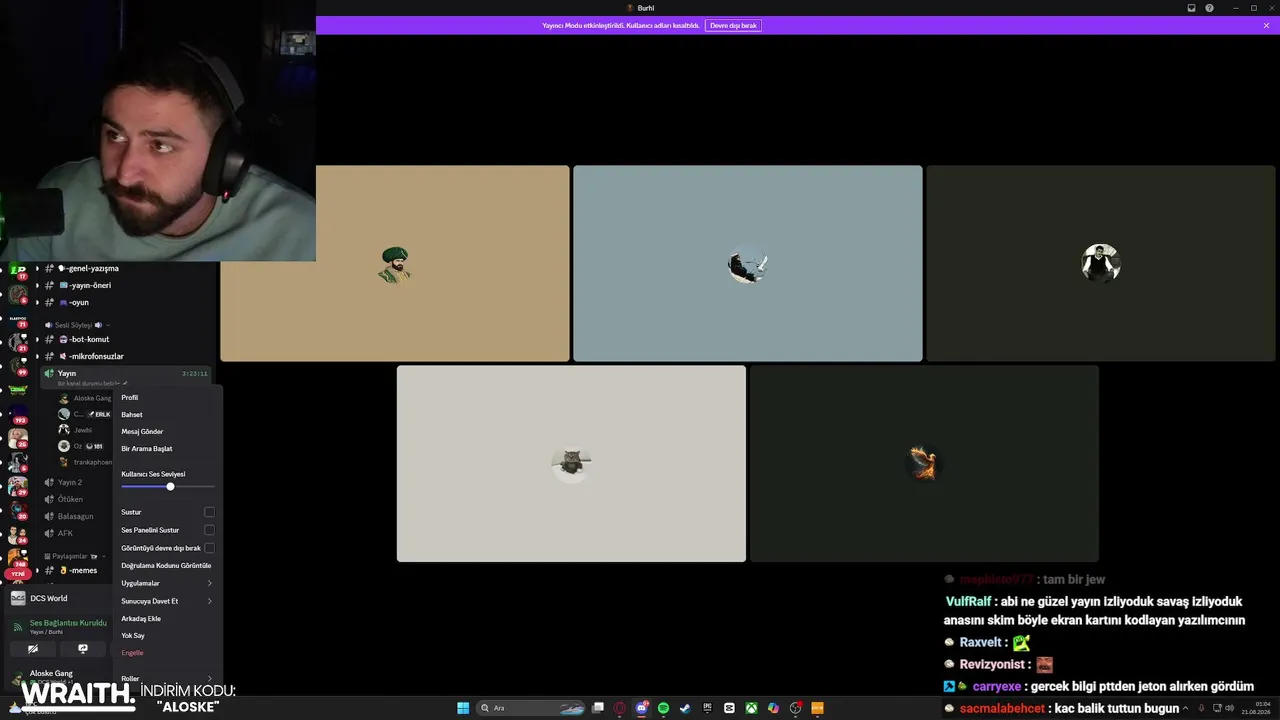Select user Jewhi in the voice channel
Viewport: 1280px width, 720px height.
[x=83, y=430]
